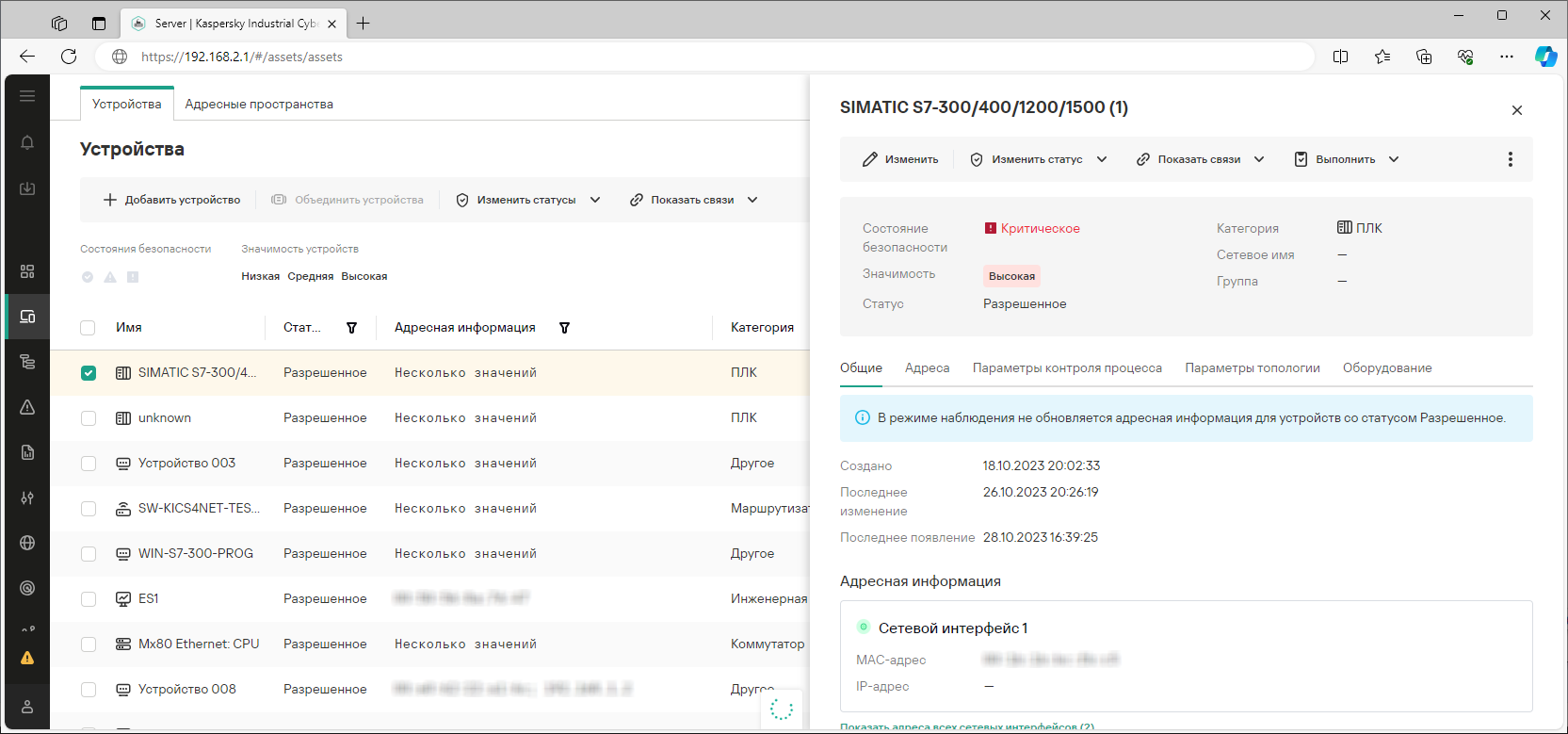Go back in the browser
The image size is (1568, 734).
[27, 57]
